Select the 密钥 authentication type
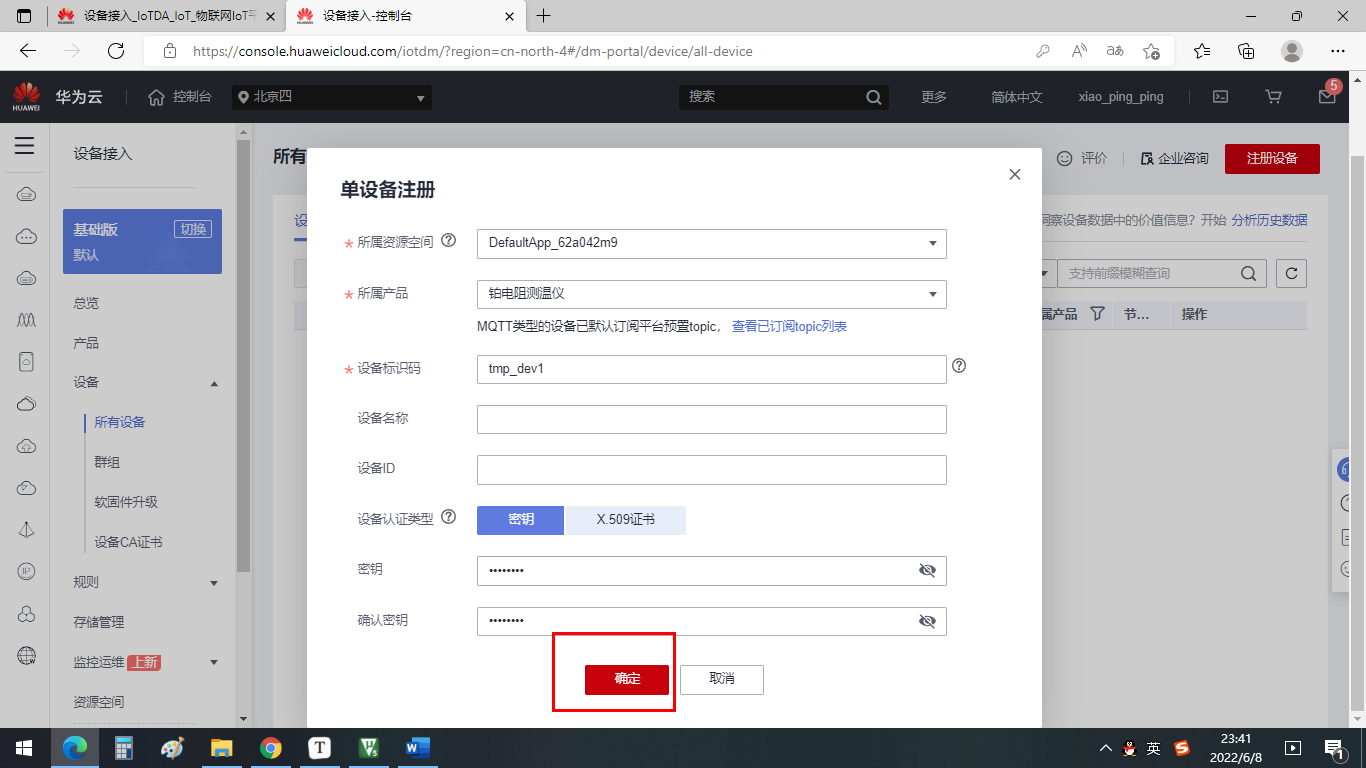This screenshot has height=768, width=1366. click(521, 520)
